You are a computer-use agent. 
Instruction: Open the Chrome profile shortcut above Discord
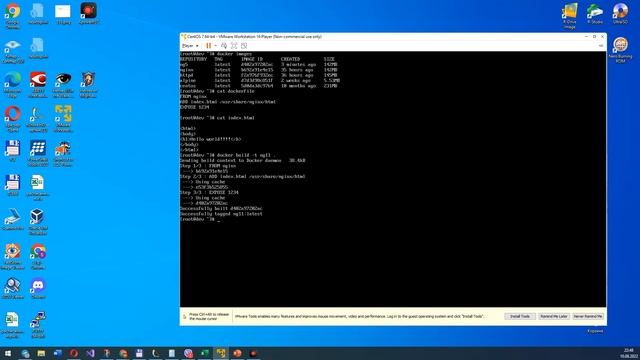(38, 256)
